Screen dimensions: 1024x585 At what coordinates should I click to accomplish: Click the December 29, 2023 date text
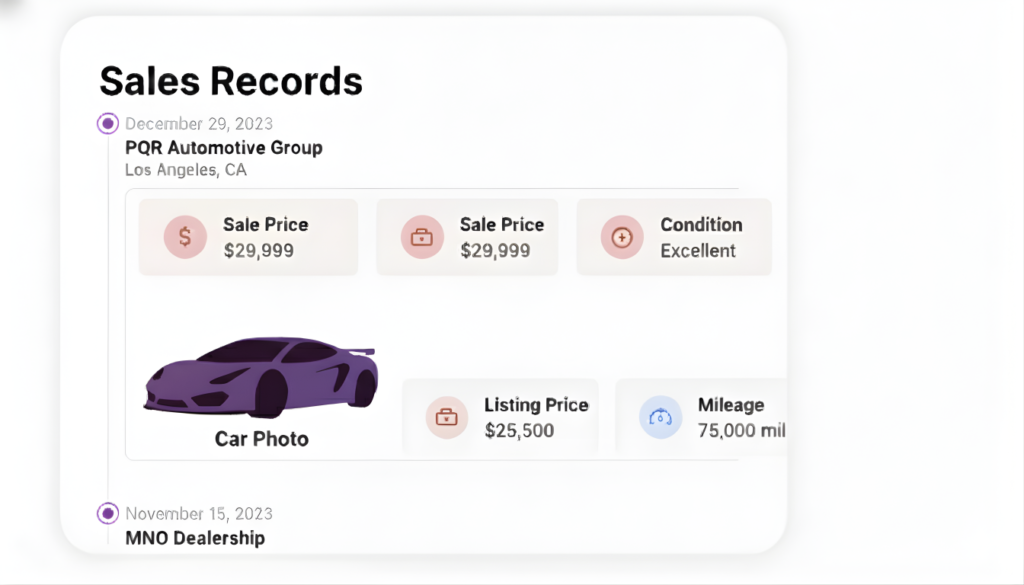point(199,124)
